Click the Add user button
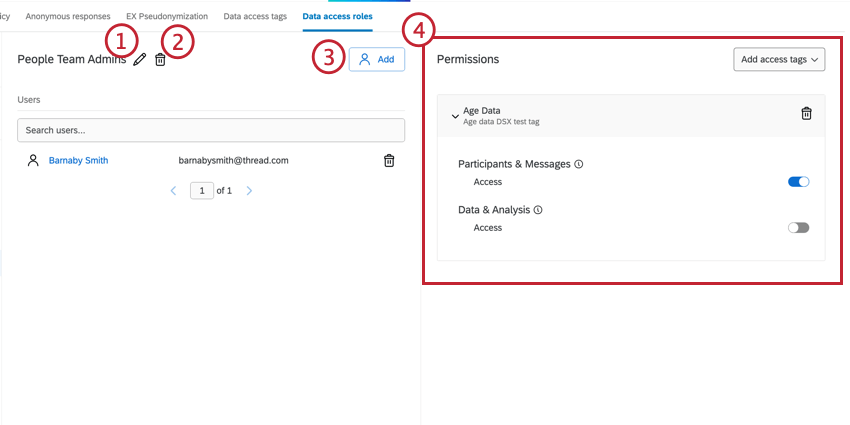The image size is (850, 425). [377, 60]
